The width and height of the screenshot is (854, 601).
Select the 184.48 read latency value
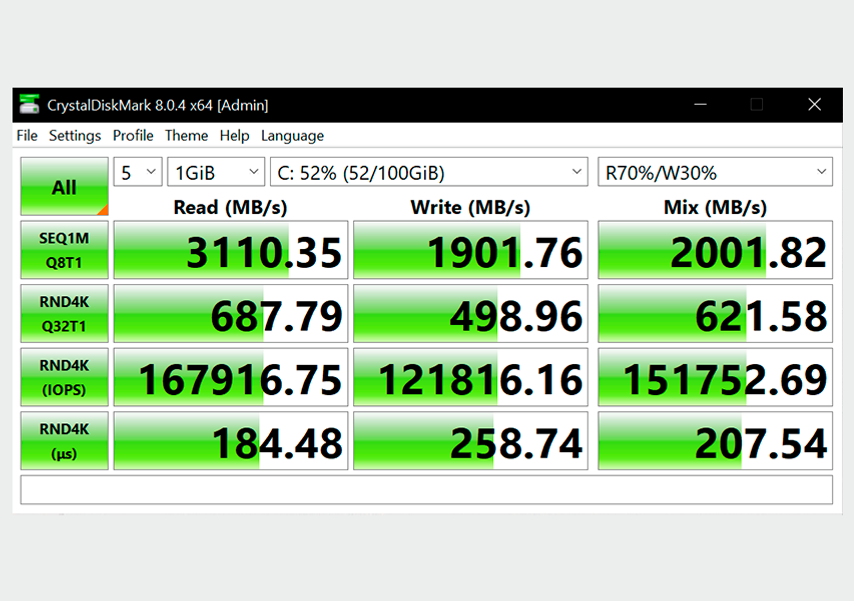click(231, 441)
